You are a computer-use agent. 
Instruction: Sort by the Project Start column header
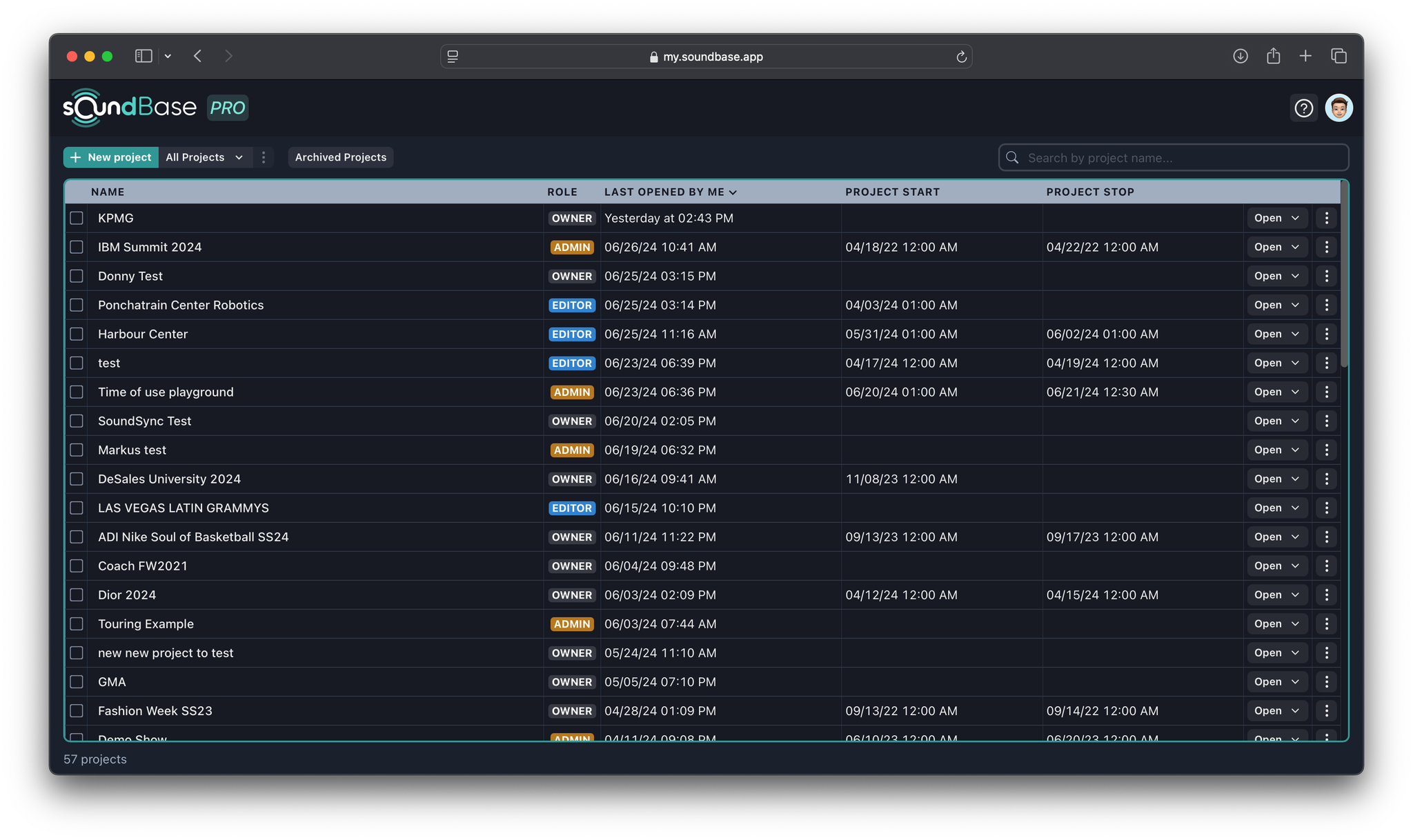892,192
